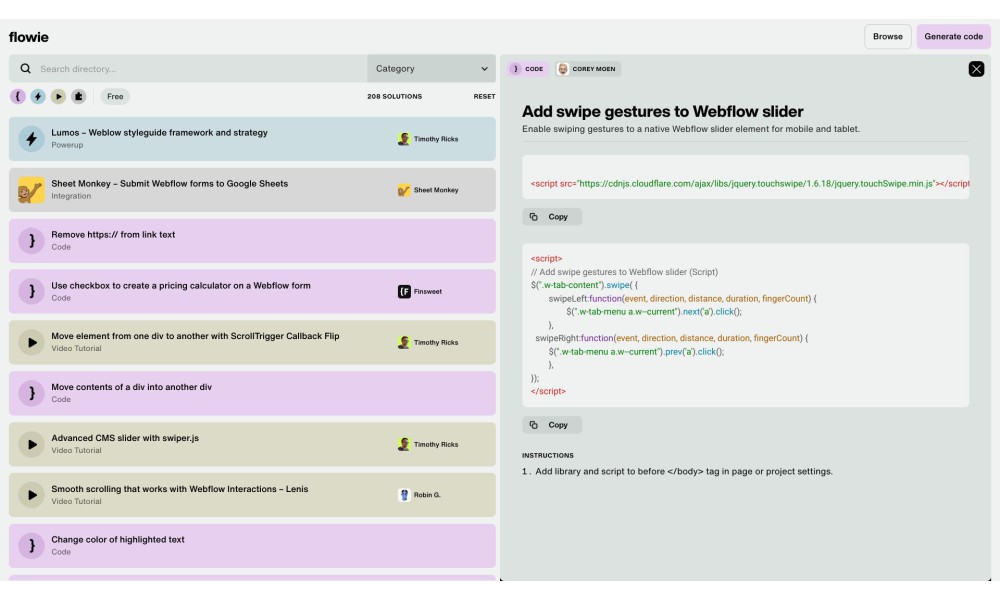This screenshot has height=600, width=1000.
Task: Open the Browse button
Action: tap(887, 36)
